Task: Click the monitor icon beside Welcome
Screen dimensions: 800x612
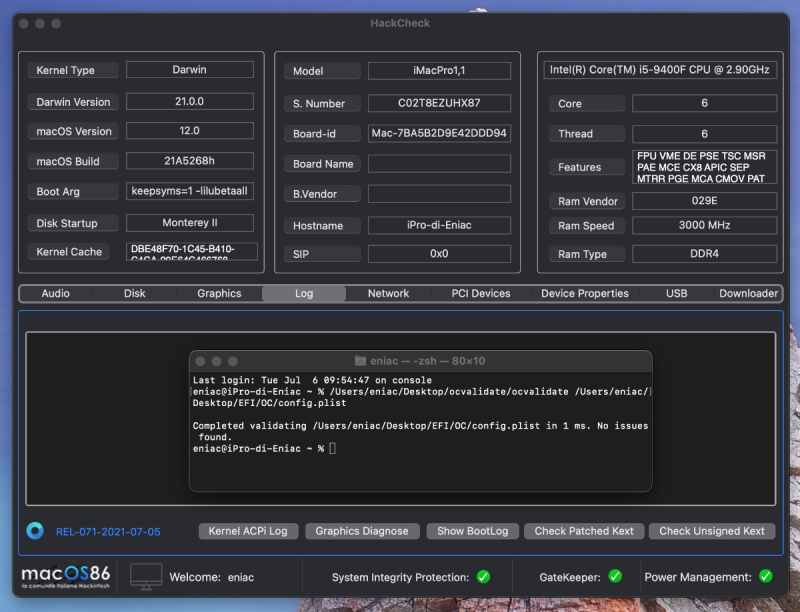Action: 146,577
